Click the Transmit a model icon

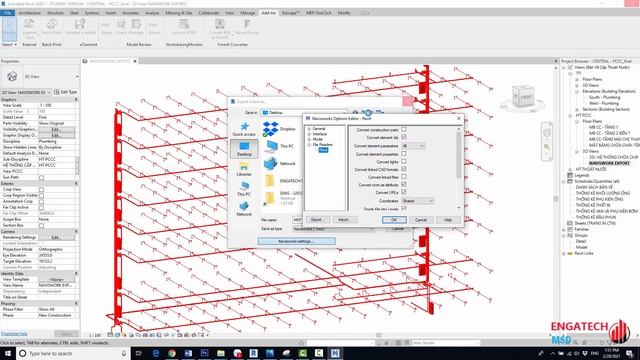pos(80,27)
